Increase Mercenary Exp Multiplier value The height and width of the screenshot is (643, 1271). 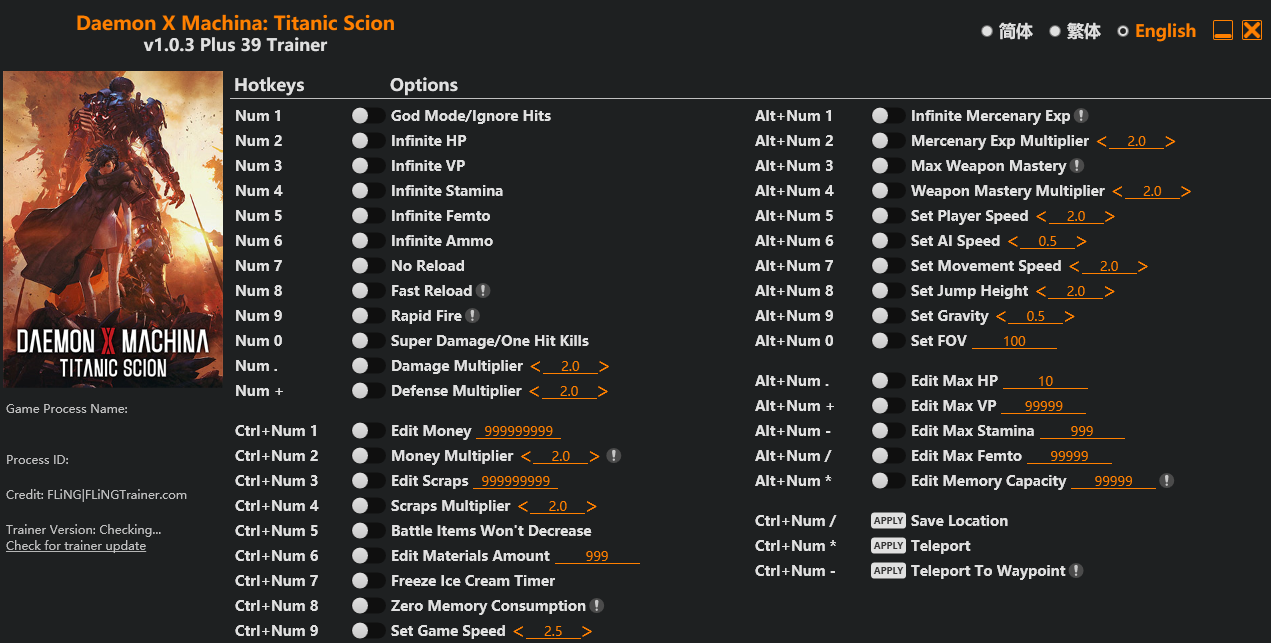point(1171,142)
